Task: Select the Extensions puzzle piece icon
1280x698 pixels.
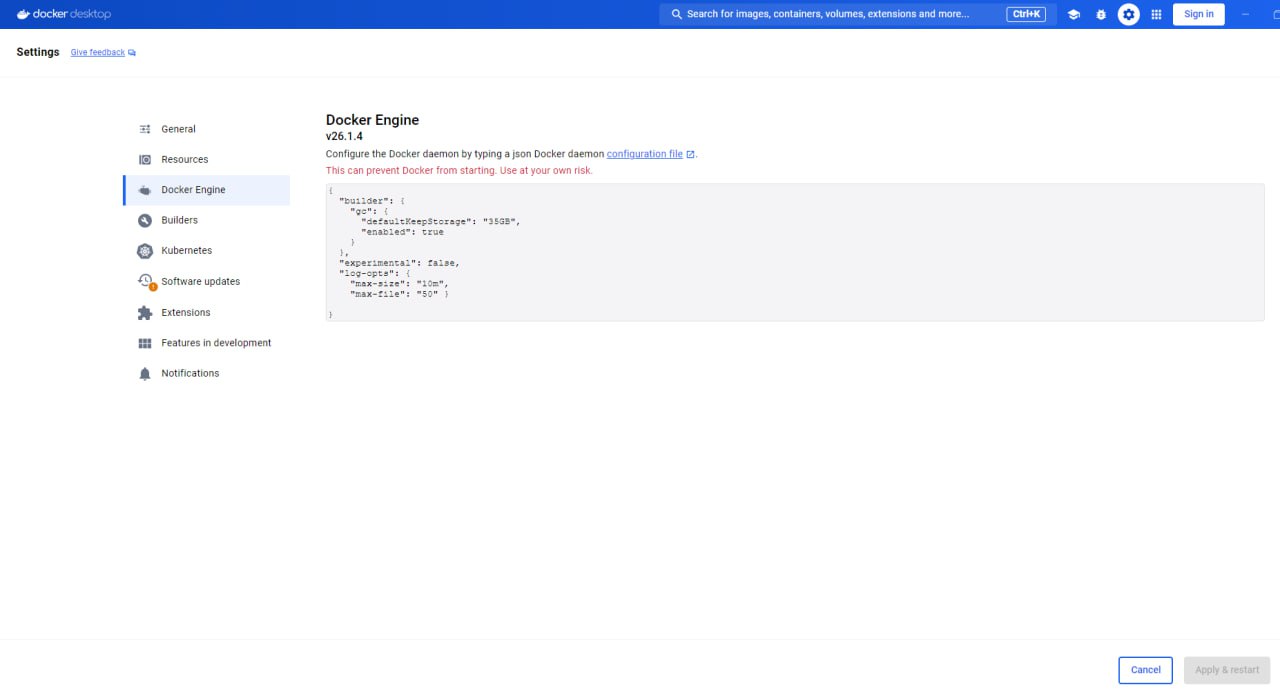Action: (145, 313)
